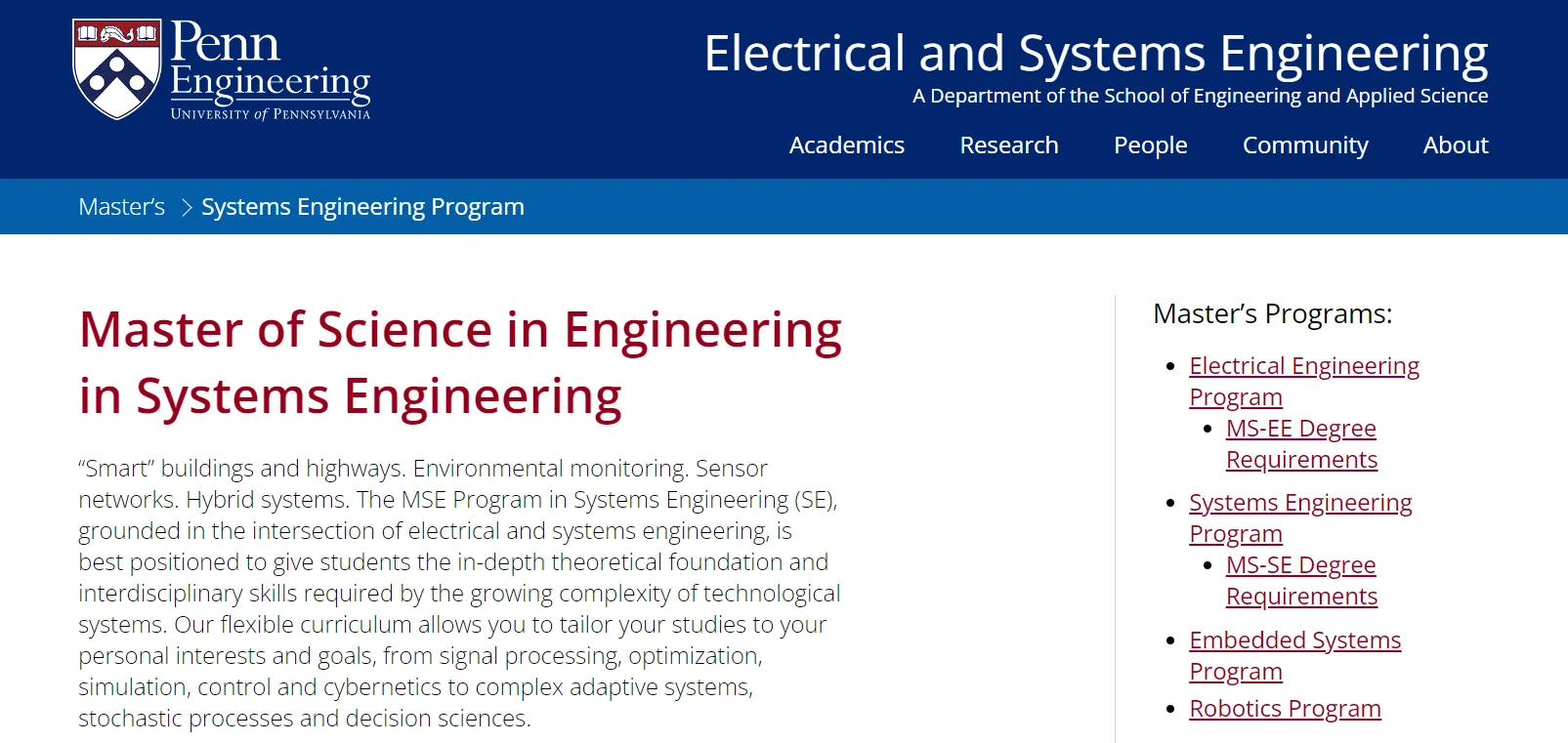The height and width of the screenshot is (743, 1568).
Task: Click the Penn Engineering wordmark text
Action: 270,68
